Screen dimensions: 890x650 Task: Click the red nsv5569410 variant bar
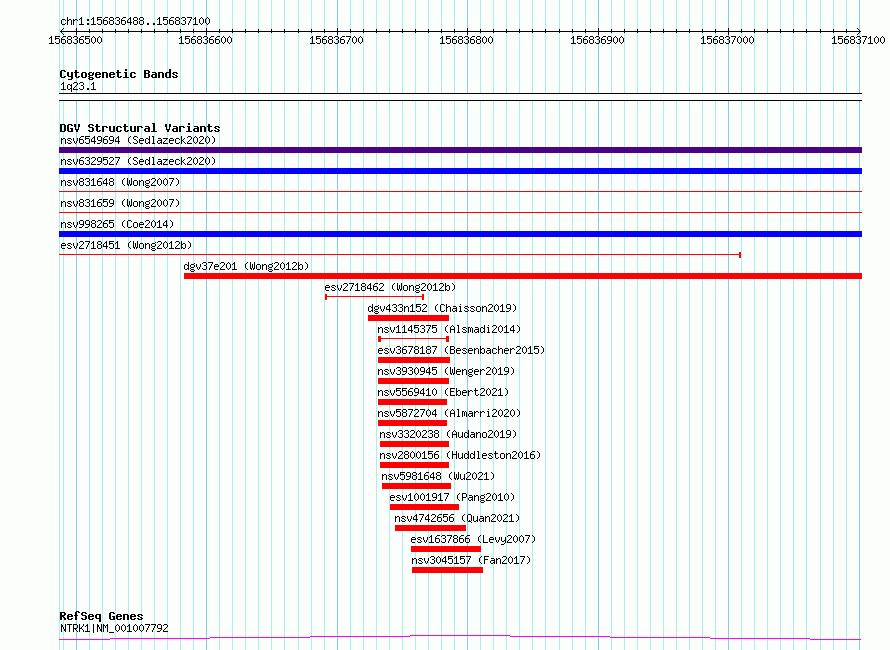(413, 402)
